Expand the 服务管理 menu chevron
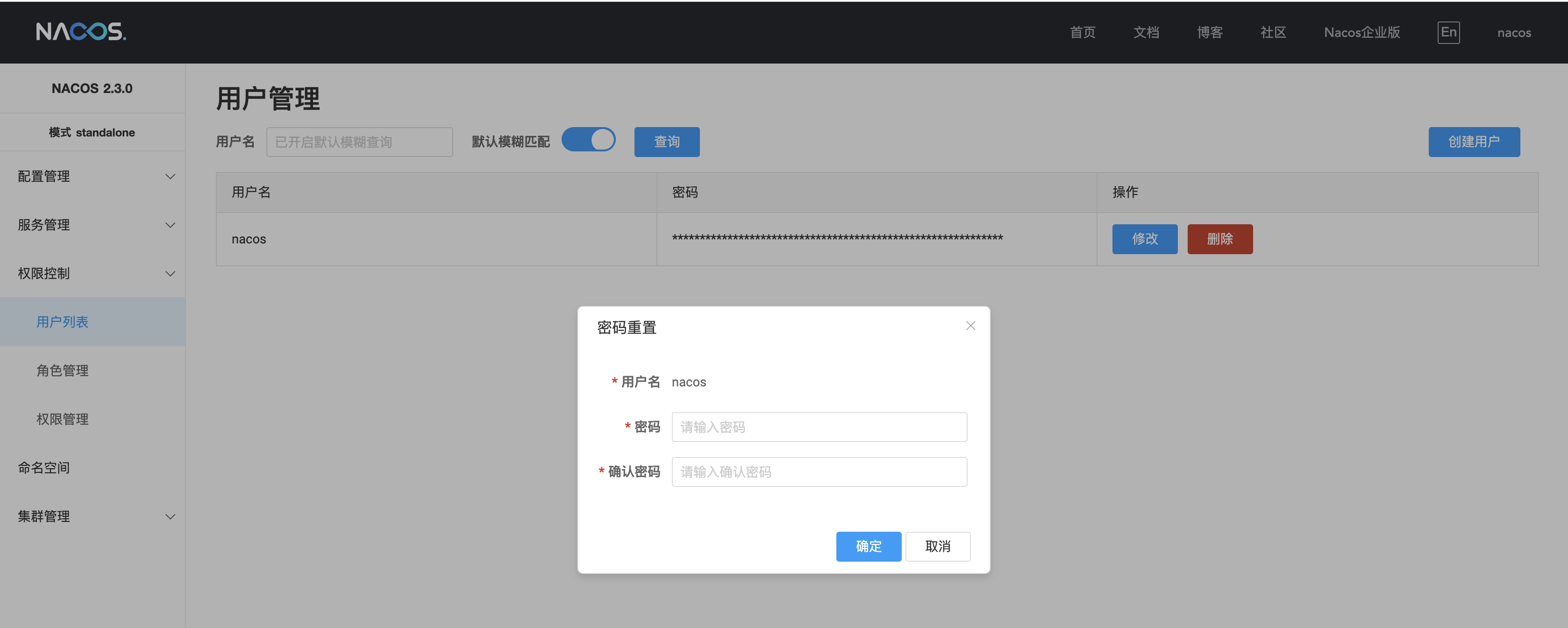 point(171,225)
